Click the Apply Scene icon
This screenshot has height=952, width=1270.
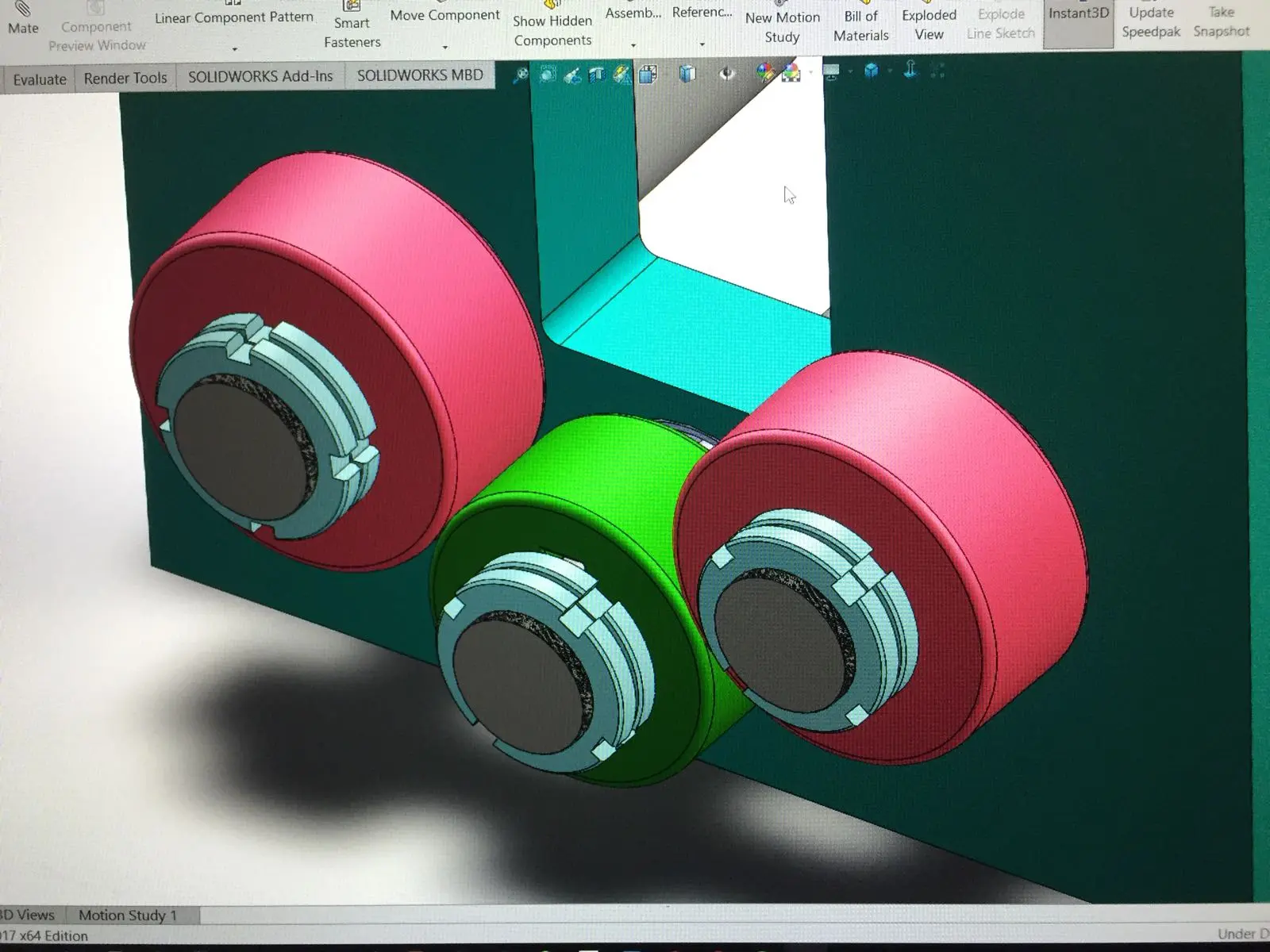pyautogui.click(x=791, y=73)
